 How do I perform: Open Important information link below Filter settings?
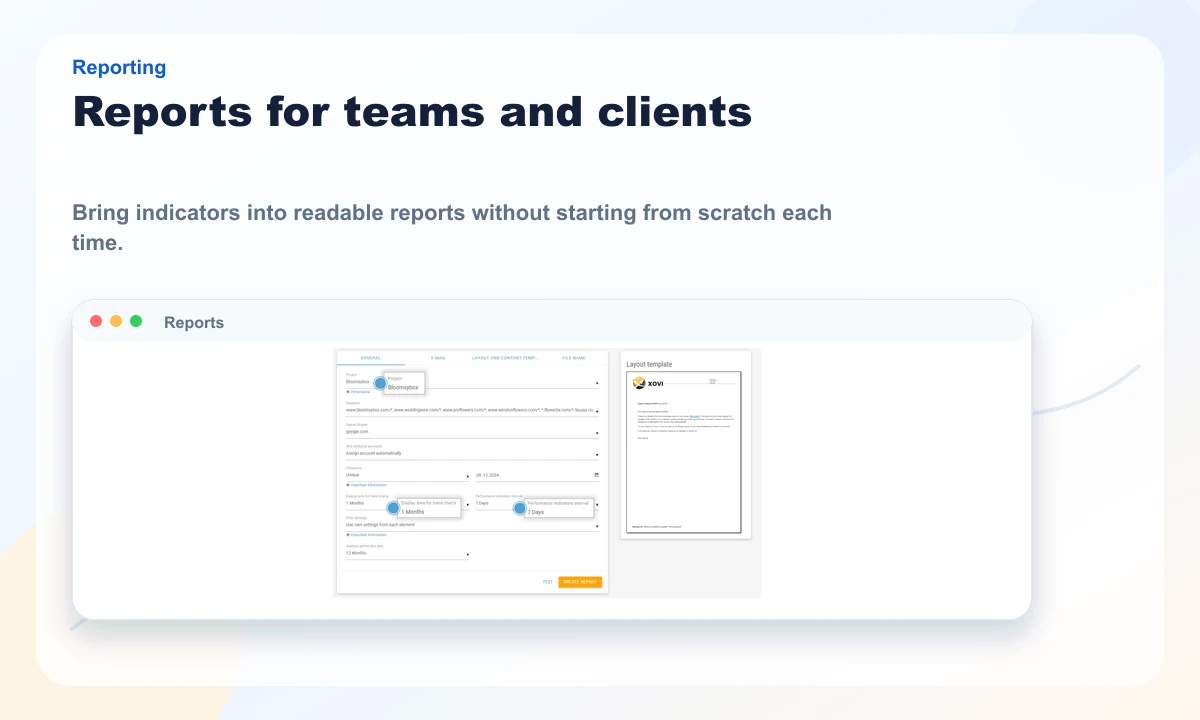(x=366, y=535)
